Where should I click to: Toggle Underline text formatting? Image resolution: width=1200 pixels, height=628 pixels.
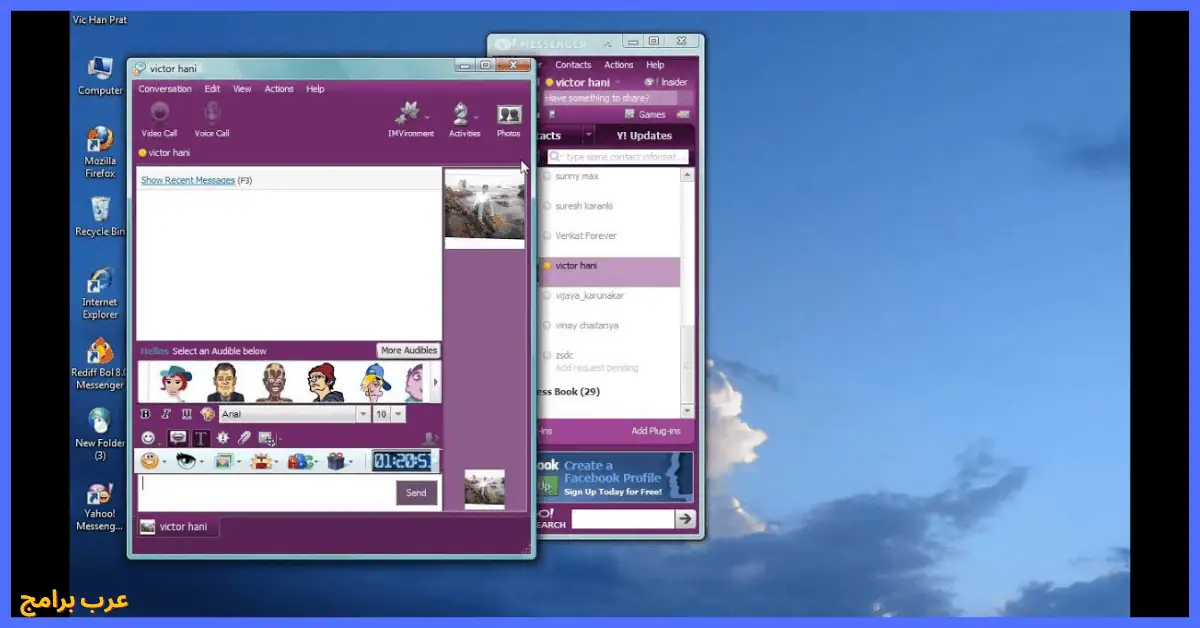click(x=186, y=414)
